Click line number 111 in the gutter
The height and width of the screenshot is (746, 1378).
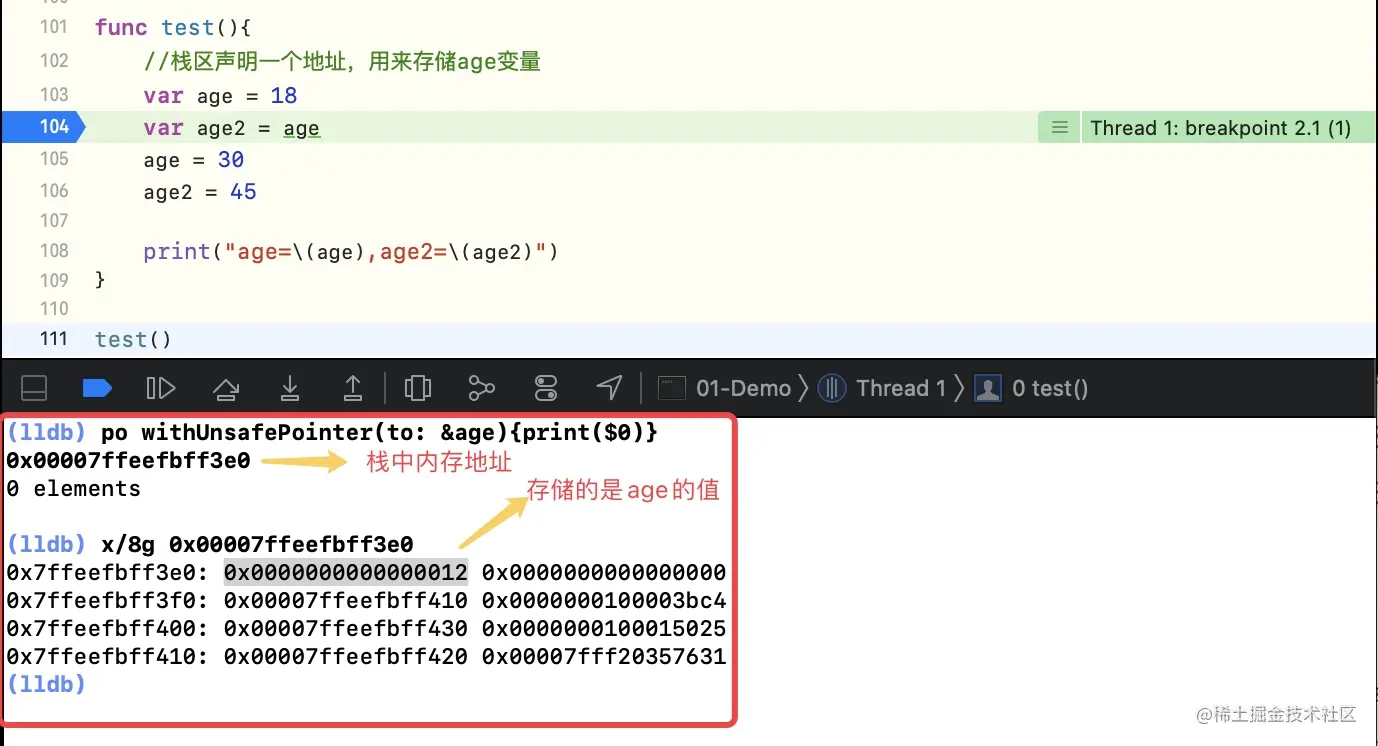[54, 338]
